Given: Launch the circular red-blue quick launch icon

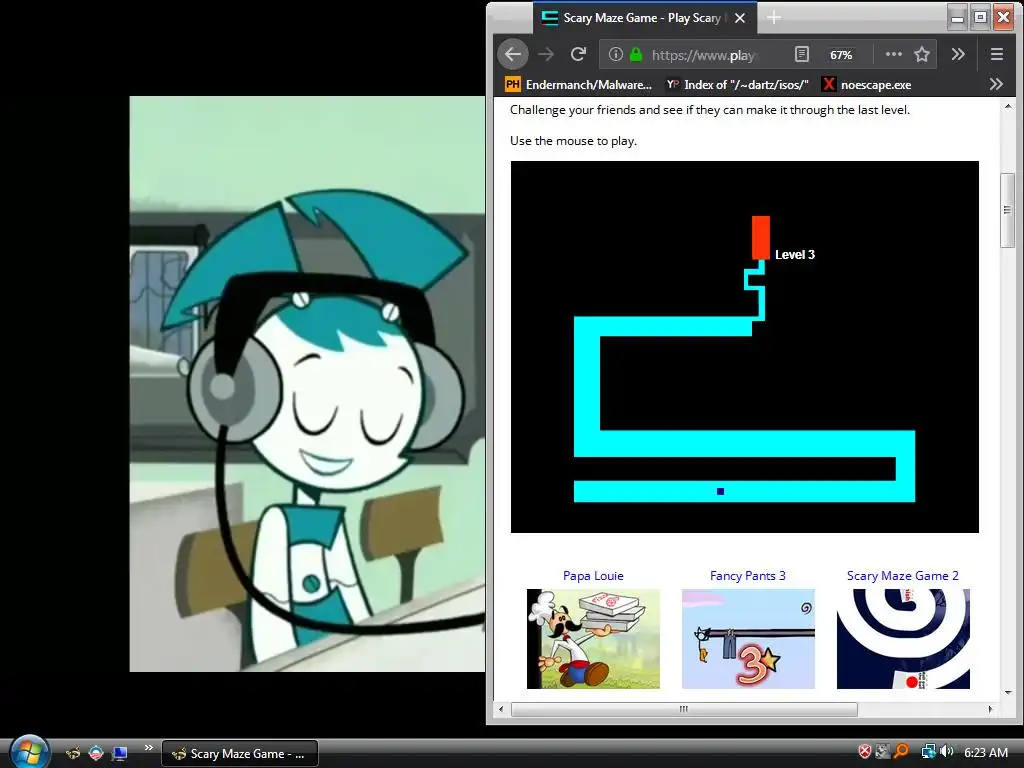Looking at the screenshot, I should [x=96, y=753].
